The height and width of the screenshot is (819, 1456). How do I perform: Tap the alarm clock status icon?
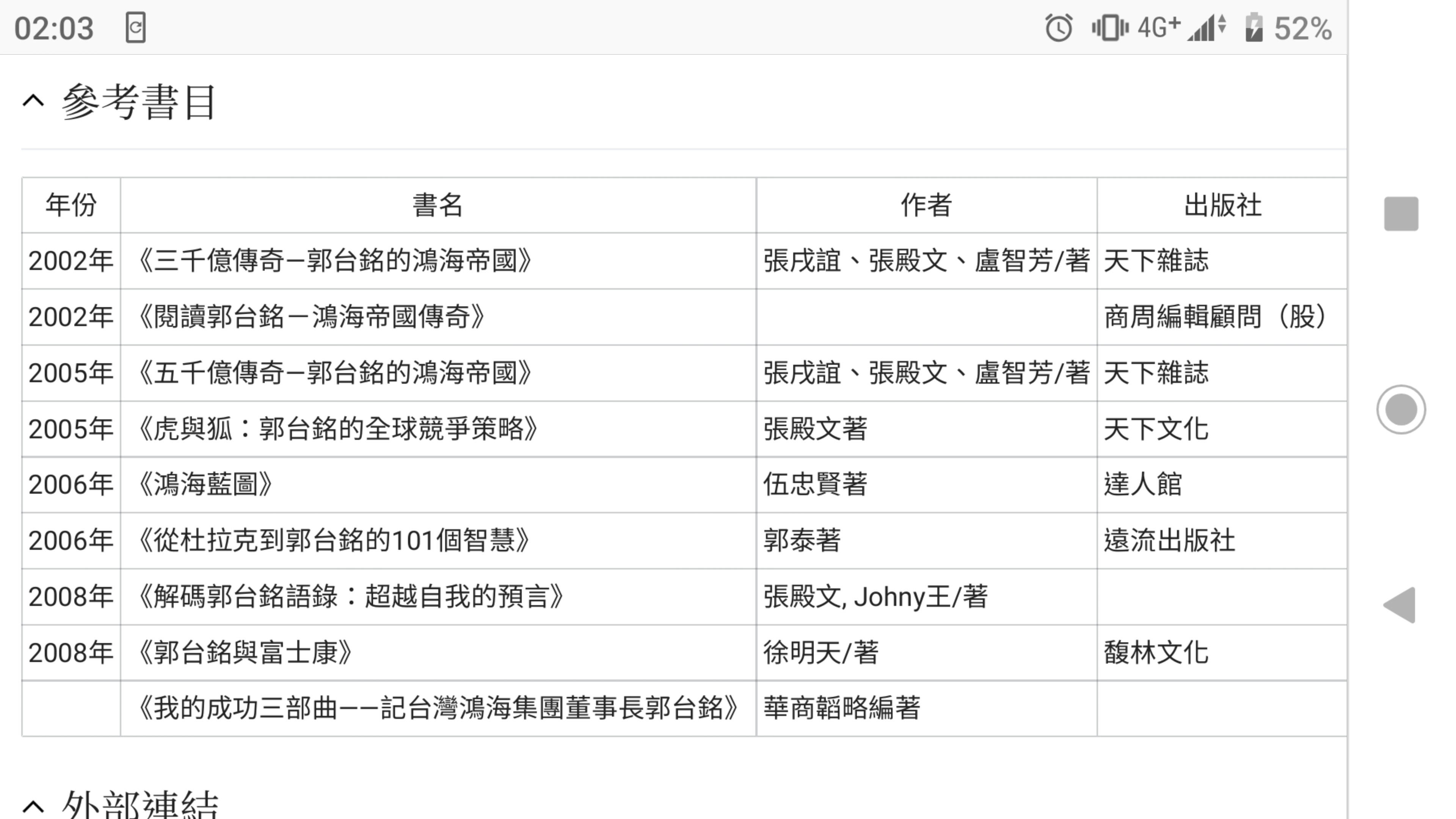point(1059,28)
